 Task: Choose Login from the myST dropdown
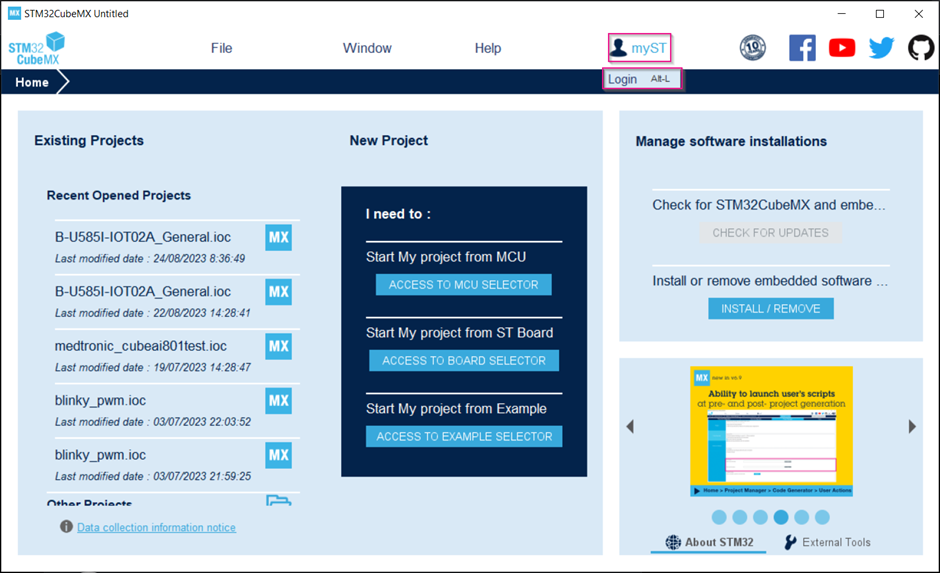[641, 79]
